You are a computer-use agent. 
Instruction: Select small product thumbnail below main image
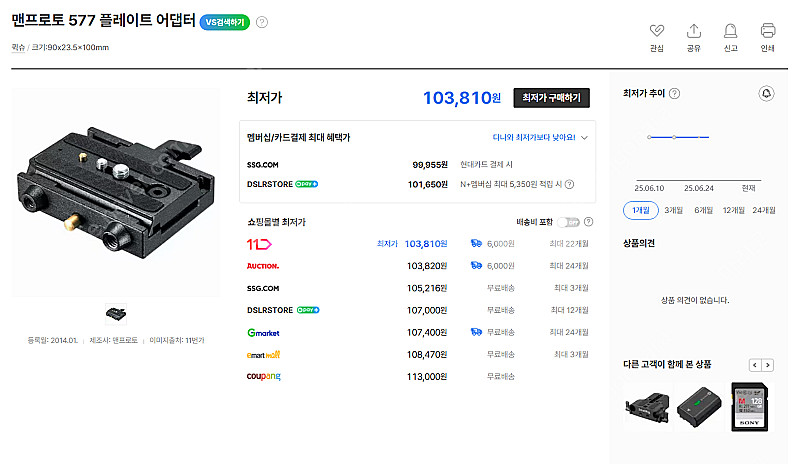pyautogui.click(x=116, y=313)
